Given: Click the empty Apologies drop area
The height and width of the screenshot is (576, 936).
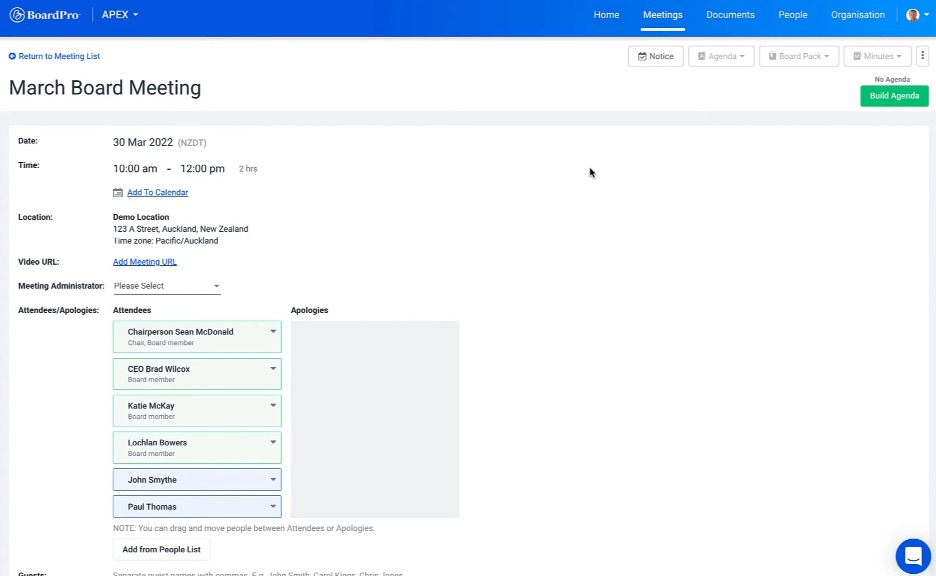Looking at the screenshot, I should pyautogui.click(x=375, y=419).
